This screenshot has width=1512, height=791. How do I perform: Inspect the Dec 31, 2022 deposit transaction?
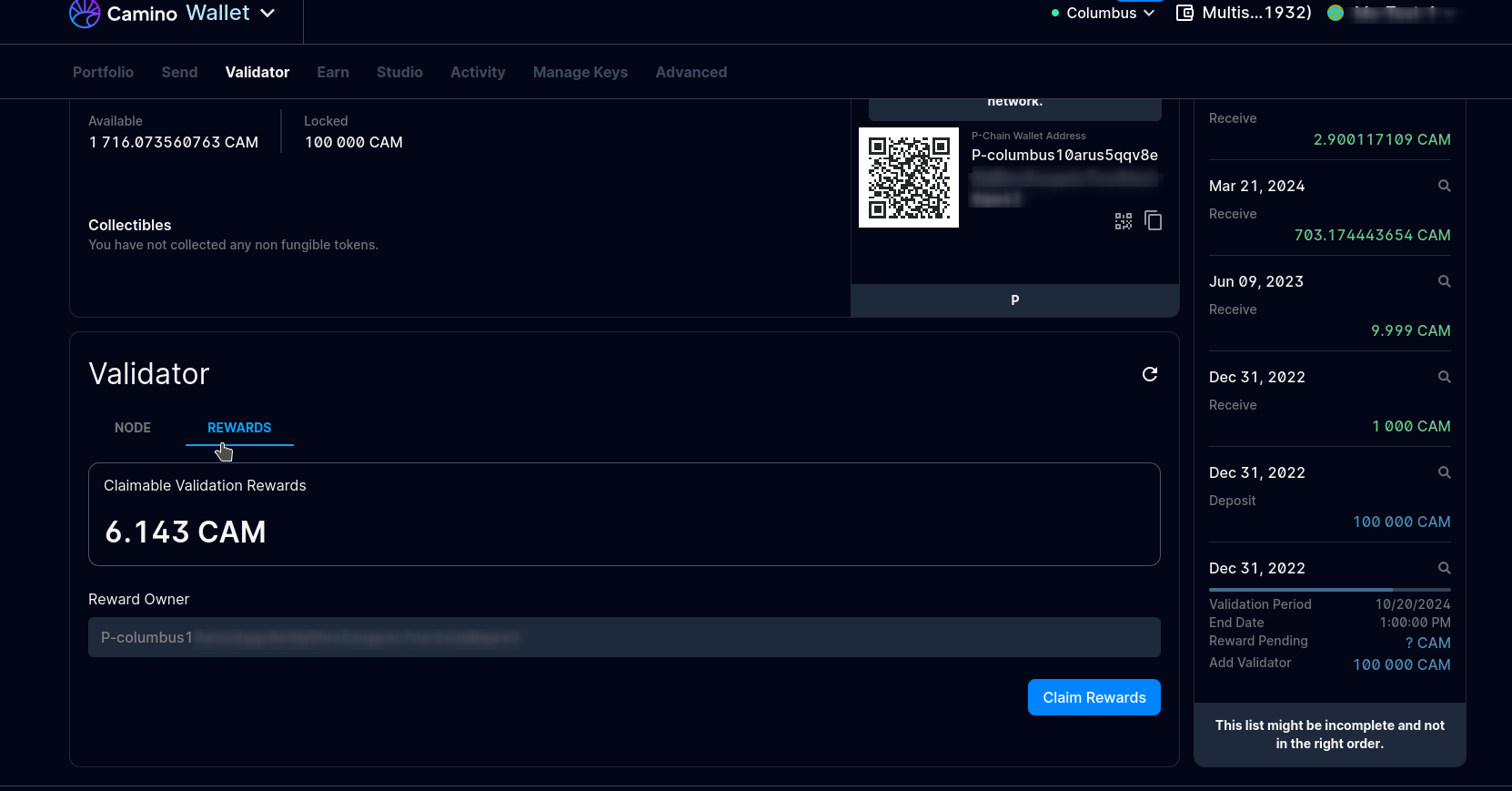(x=1444, y=472)
